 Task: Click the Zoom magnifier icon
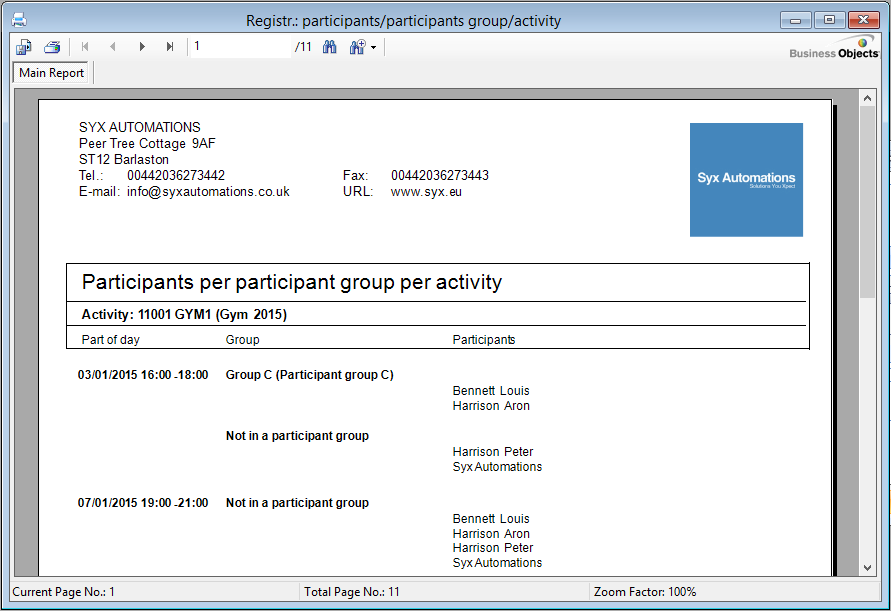(x=356, y=47)
